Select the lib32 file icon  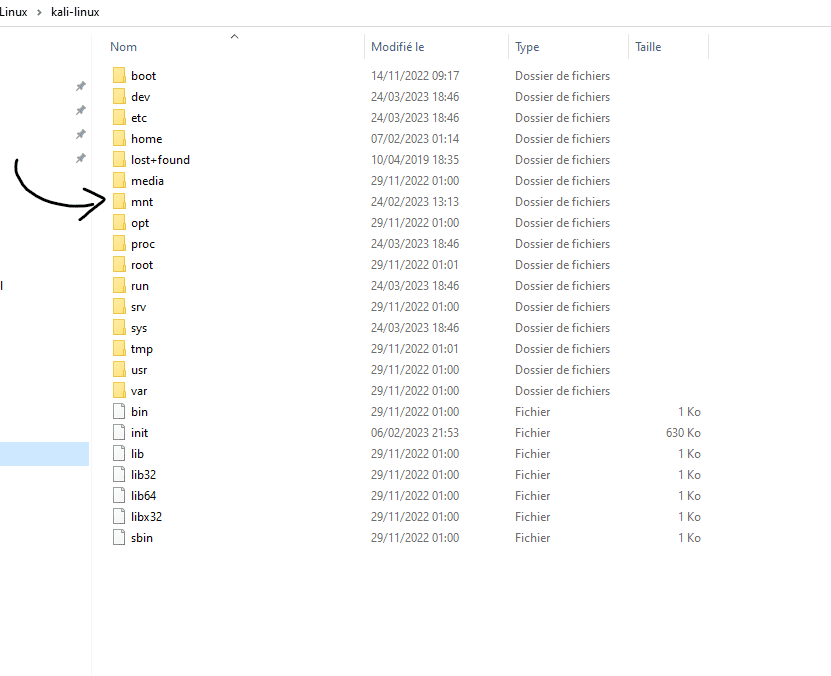119,475
